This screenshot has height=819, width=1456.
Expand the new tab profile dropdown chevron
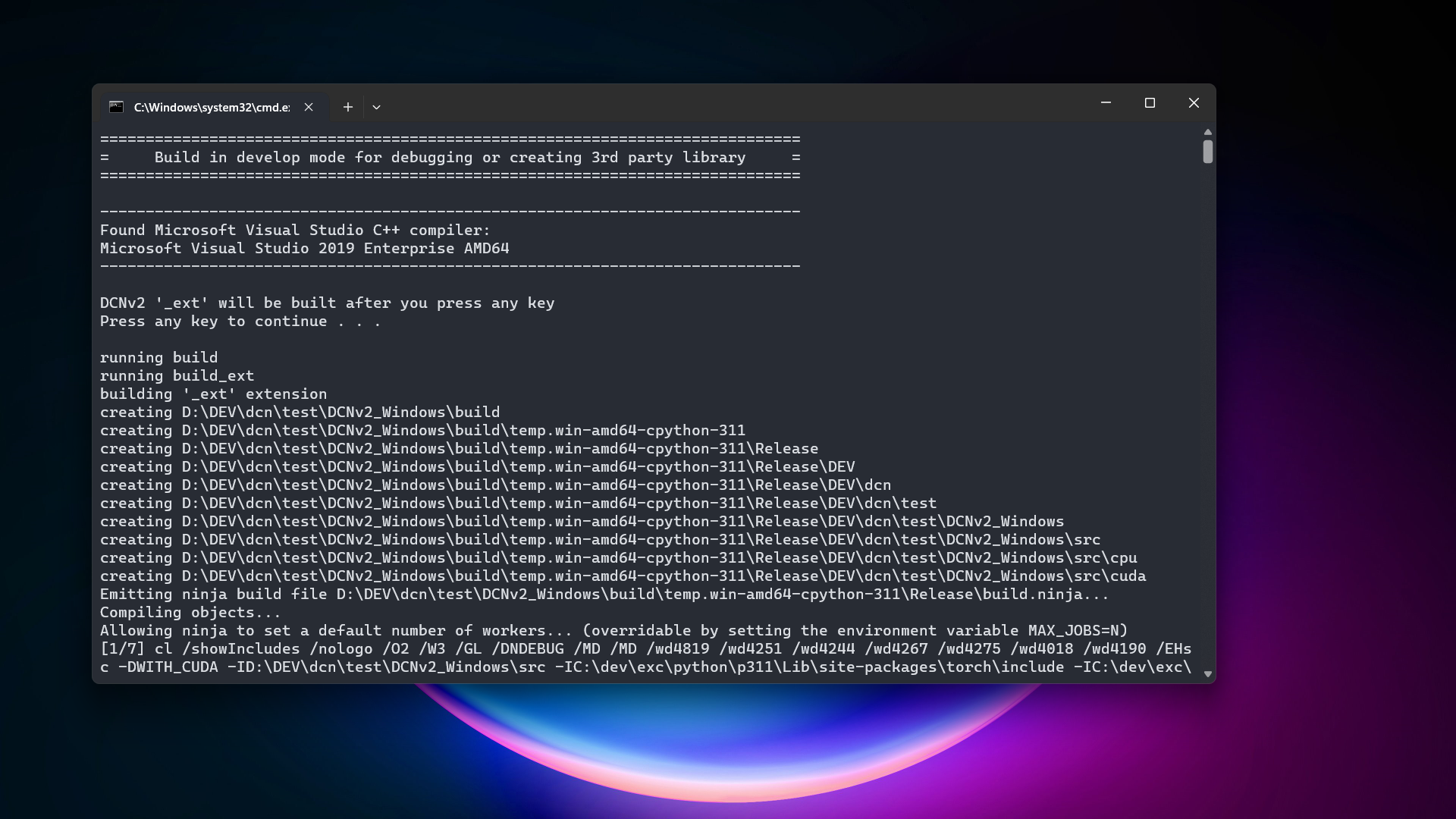[x=376, y=107]
